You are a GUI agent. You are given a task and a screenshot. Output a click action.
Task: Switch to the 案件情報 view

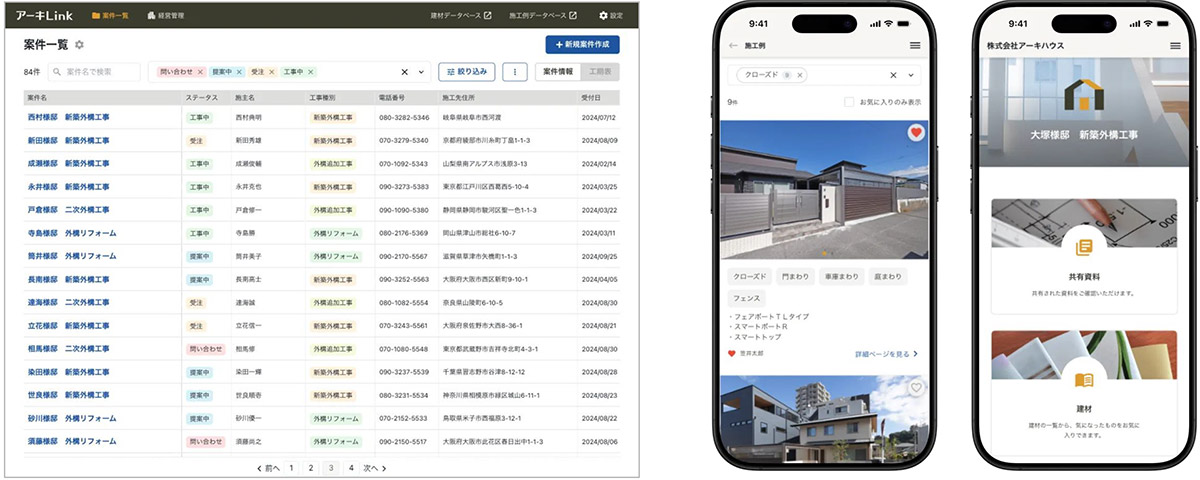tap(557, 72)
